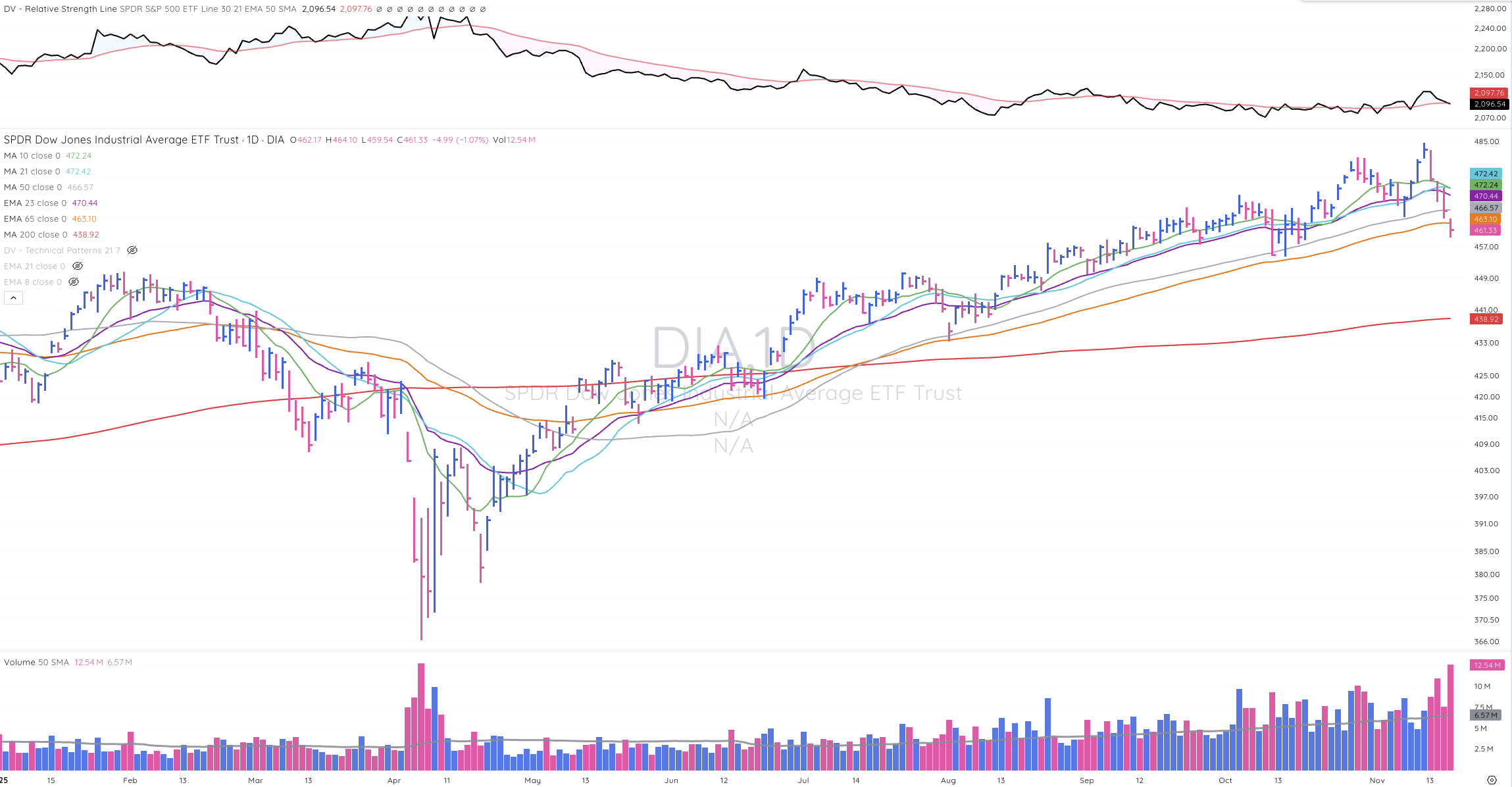This screenshot has width=1512, height=787.
Task: Click the pink 12.54M volume axis label
Action: click(1486, 665)
